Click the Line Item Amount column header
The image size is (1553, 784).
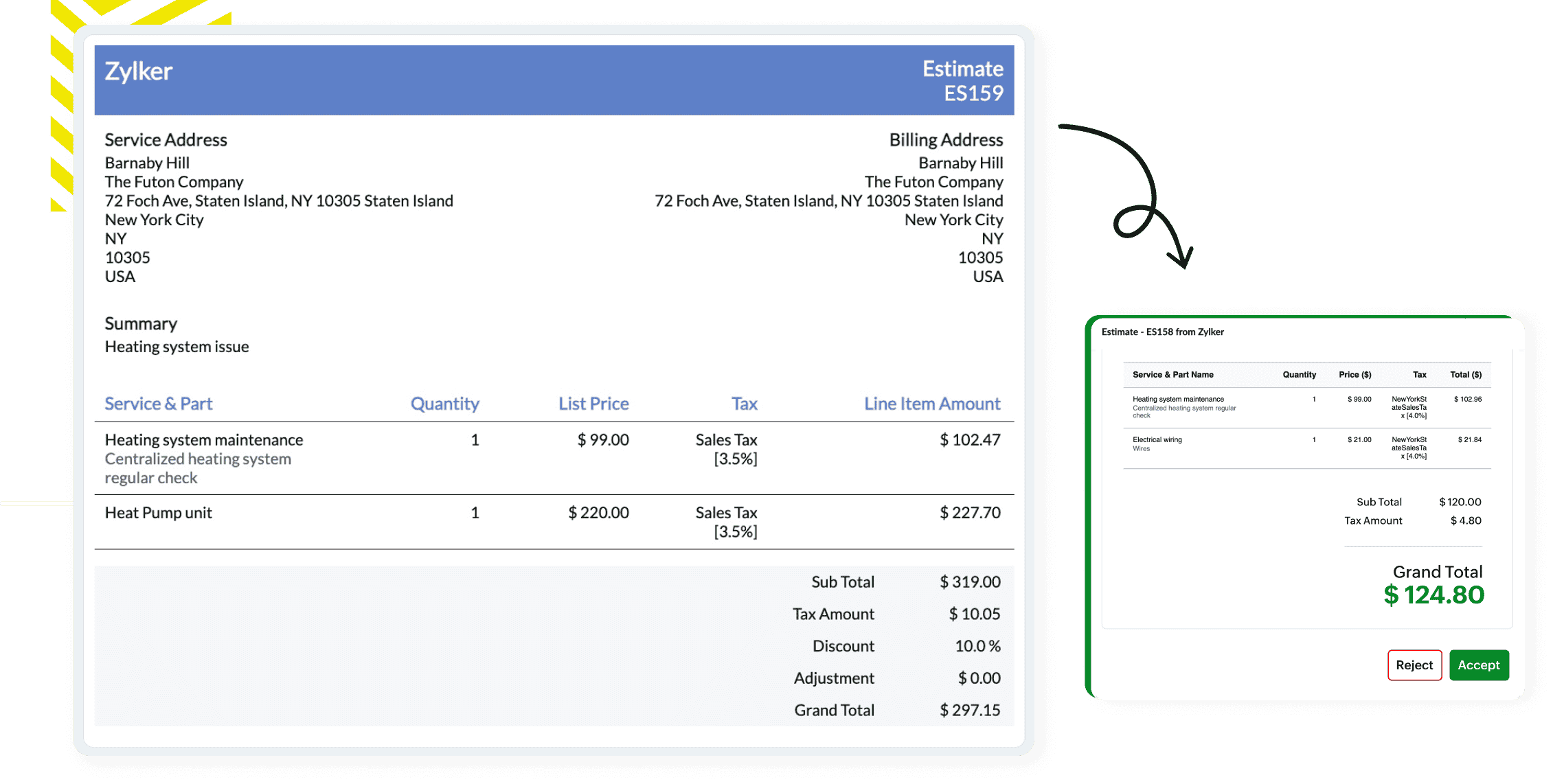(931, 404)
